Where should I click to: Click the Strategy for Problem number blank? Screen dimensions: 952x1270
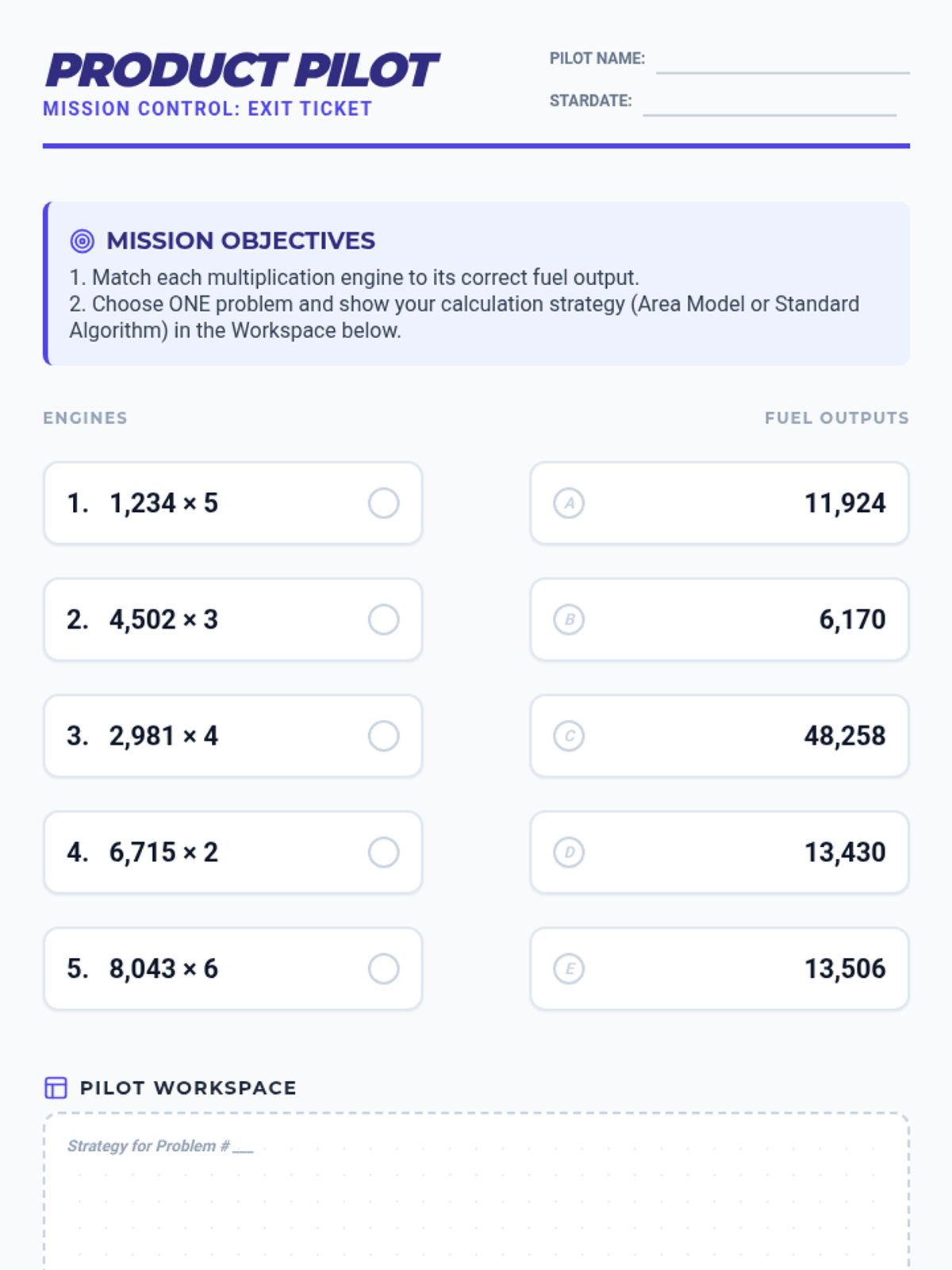(243, 1147)
